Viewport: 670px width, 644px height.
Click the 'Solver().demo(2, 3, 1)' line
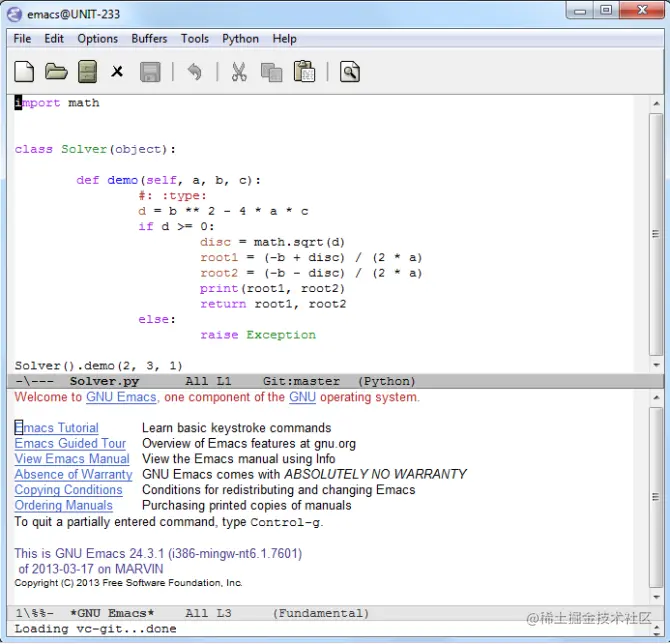(x=99, y=366)
